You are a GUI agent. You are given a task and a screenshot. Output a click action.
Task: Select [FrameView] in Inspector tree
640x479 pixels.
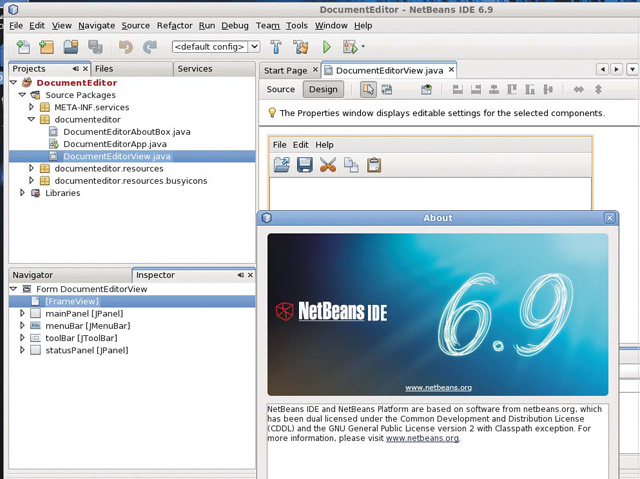coord(72,301)
